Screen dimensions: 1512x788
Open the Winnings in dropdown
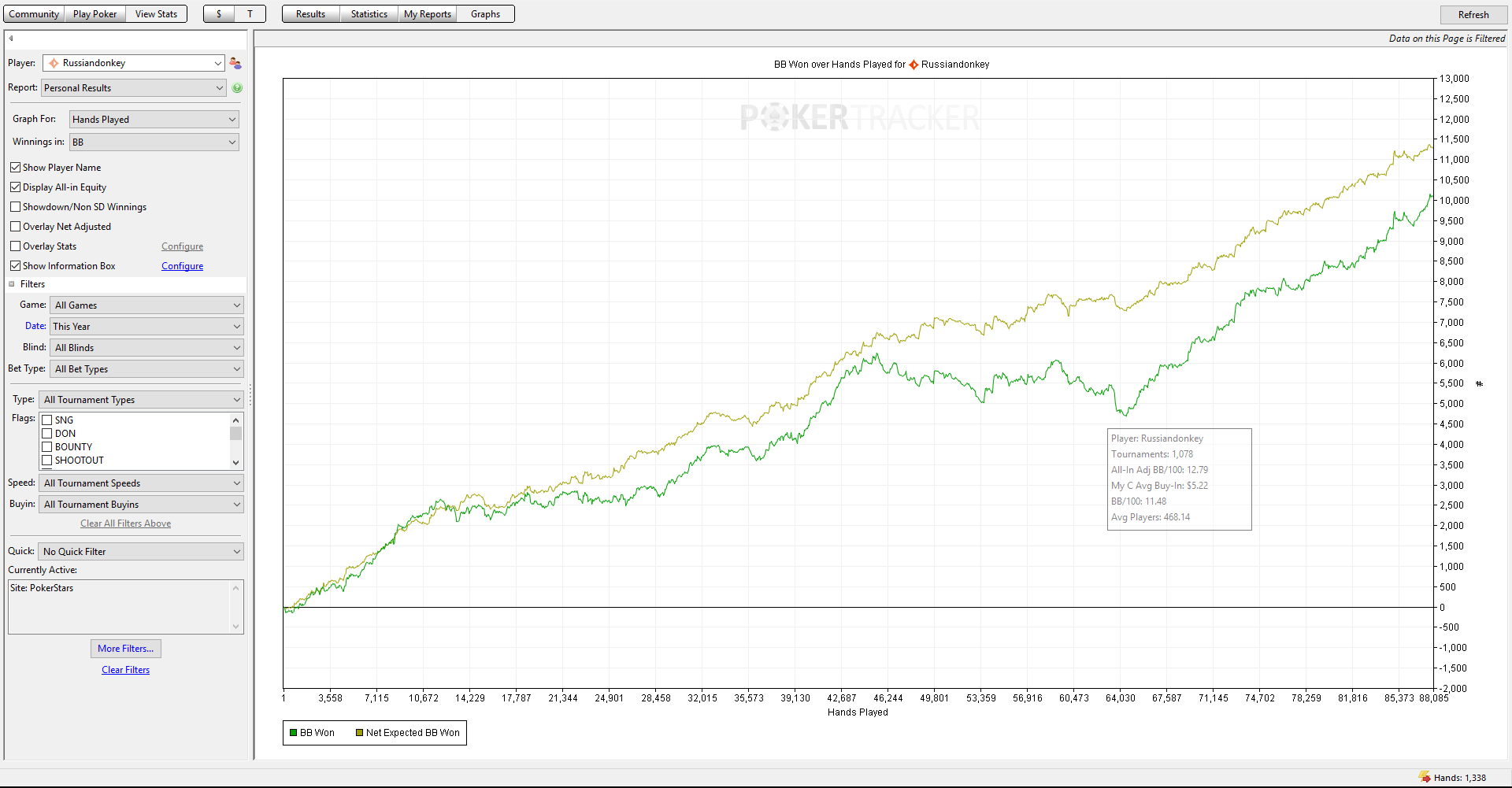tap(154, 142)
